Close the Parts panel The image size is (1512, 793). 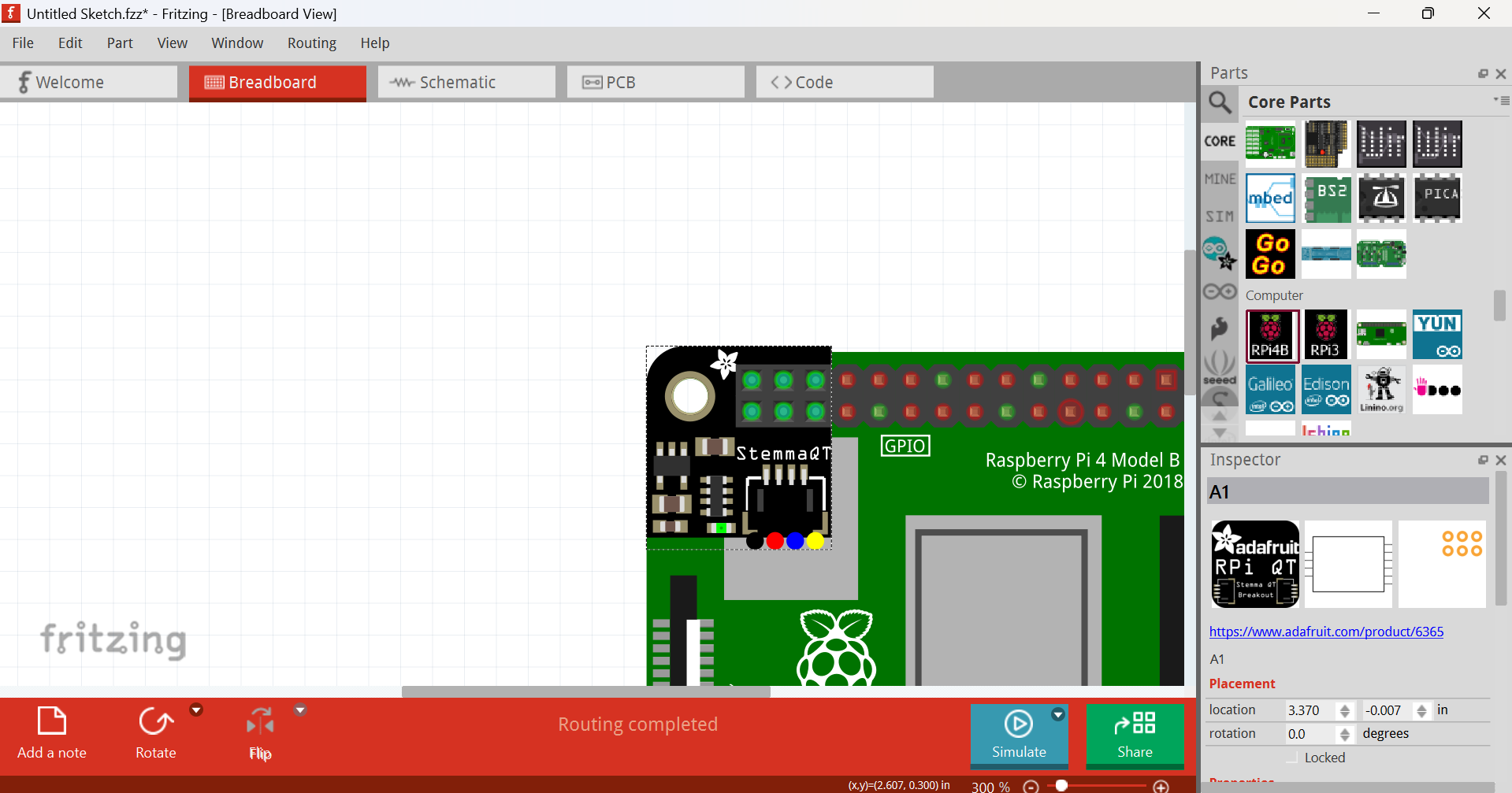click(x=1501, y=73)
